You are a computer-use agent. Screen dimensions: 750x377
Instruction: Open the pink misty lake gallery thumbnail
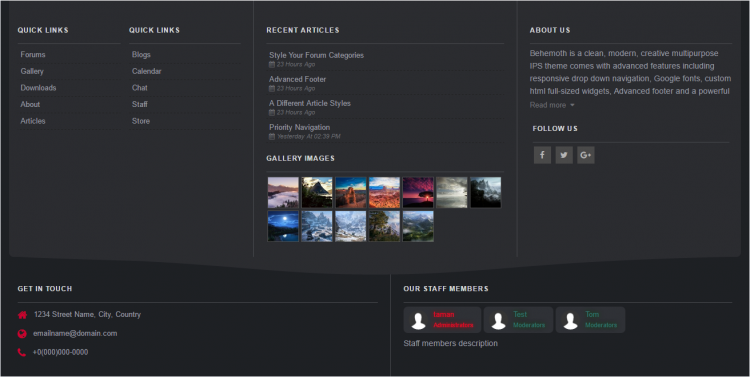[x=283, y=192]
